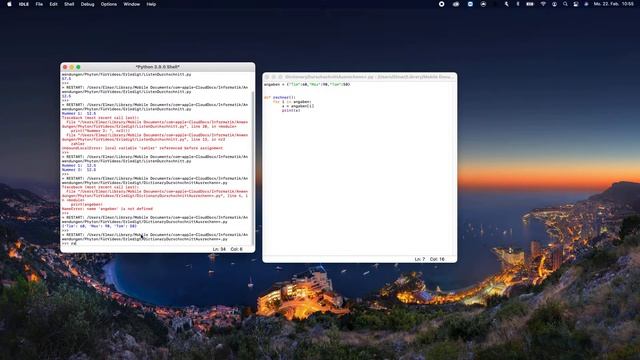Click the shell status 'Ln: 34'
640x360 pixels.
pyautogui.click(x=219, y=249)
